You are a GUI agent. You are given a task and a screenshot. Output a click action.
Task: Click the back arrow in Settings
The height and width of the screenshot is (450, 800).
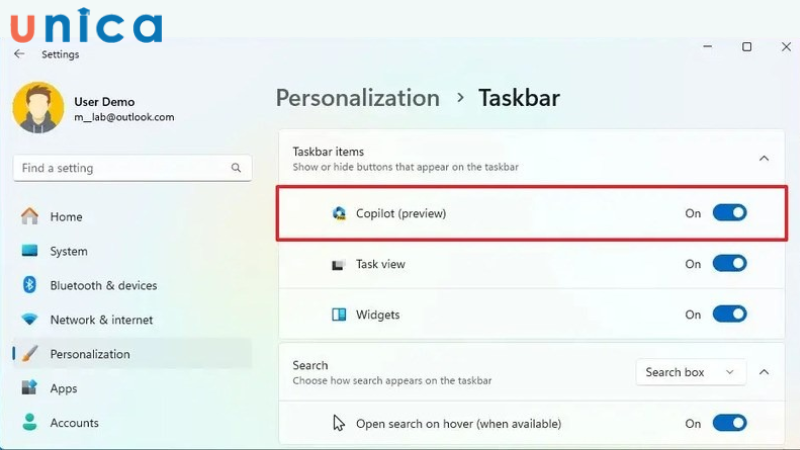click(x=19, y=54)
